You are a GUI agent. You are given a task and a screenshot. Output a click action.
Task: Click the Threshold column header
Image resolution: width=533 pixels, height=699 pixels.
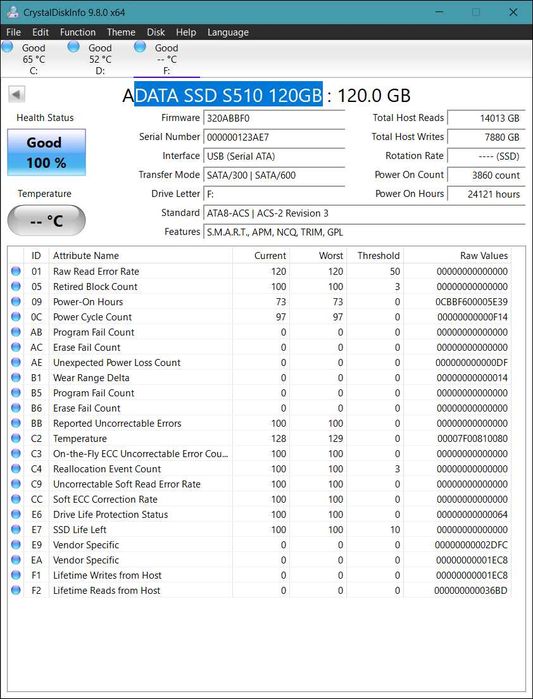pos(375,256)
